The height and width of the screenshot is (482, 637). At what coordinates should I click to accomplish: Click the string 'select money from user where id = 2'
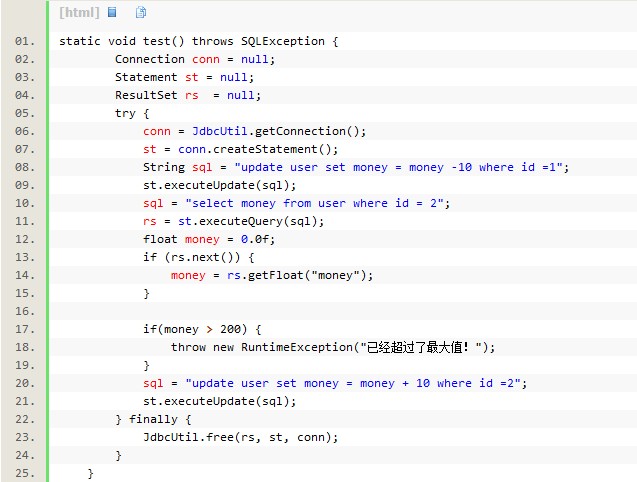click(315, 203)
